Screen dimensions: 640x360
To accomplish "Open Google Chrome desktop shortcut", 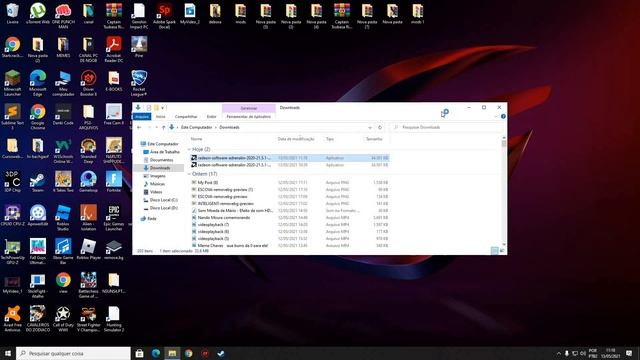I will click(x=38, y=117).
